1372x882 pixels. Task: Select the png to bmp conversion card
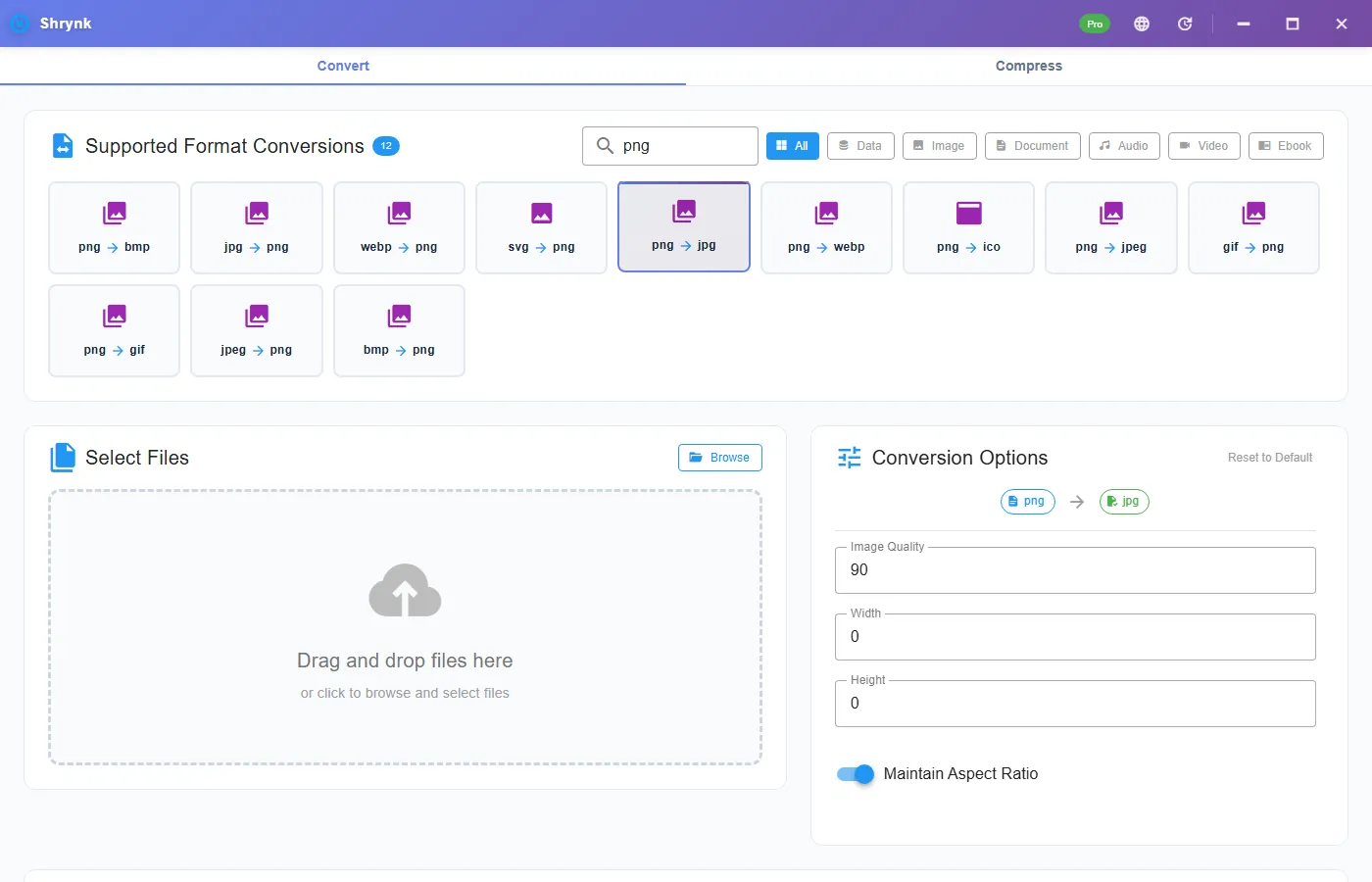click(114, 227)
